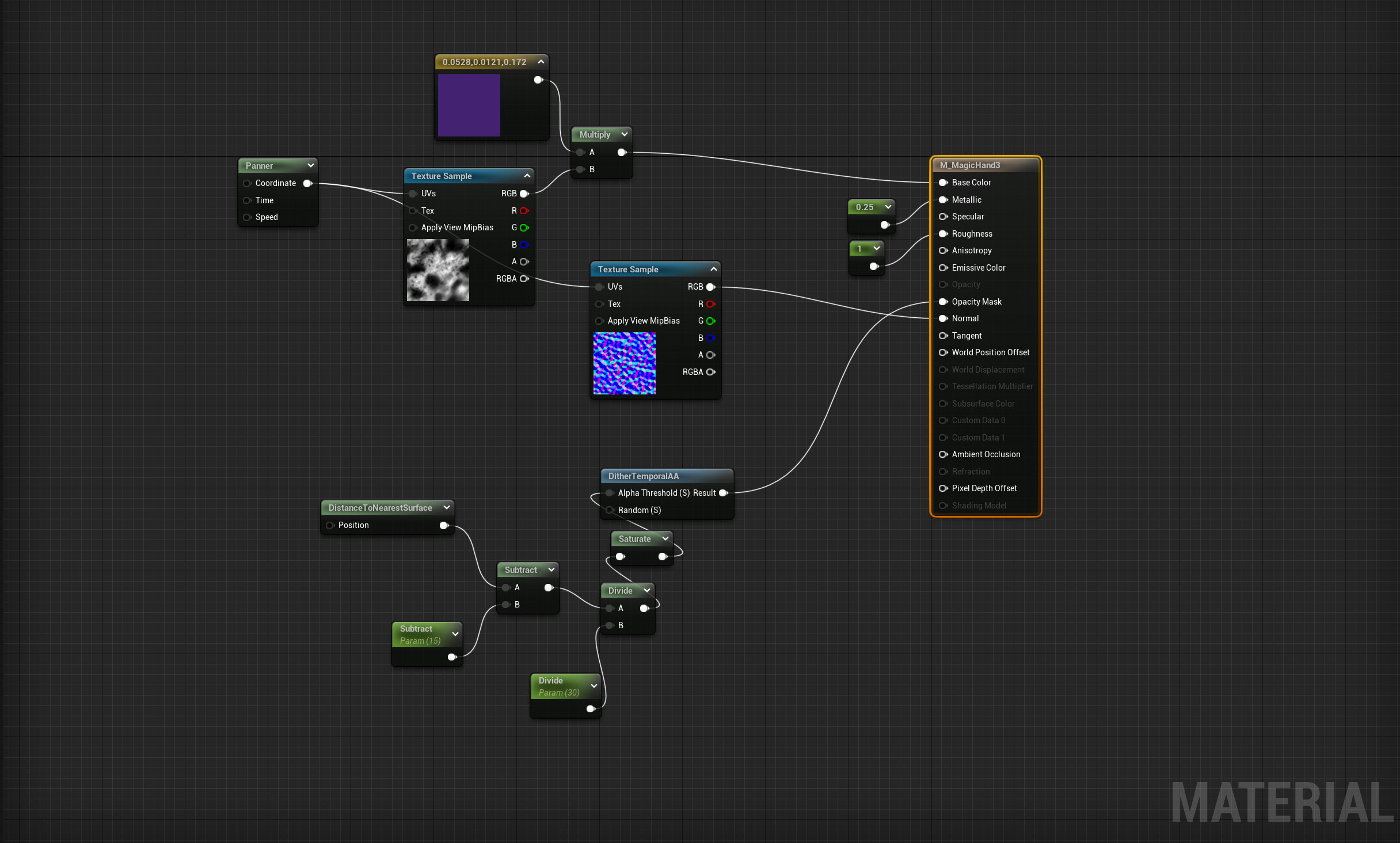The image size is (1400, 843).
Task: Click second Texture Sample blue B output pin
Action: 710,338
